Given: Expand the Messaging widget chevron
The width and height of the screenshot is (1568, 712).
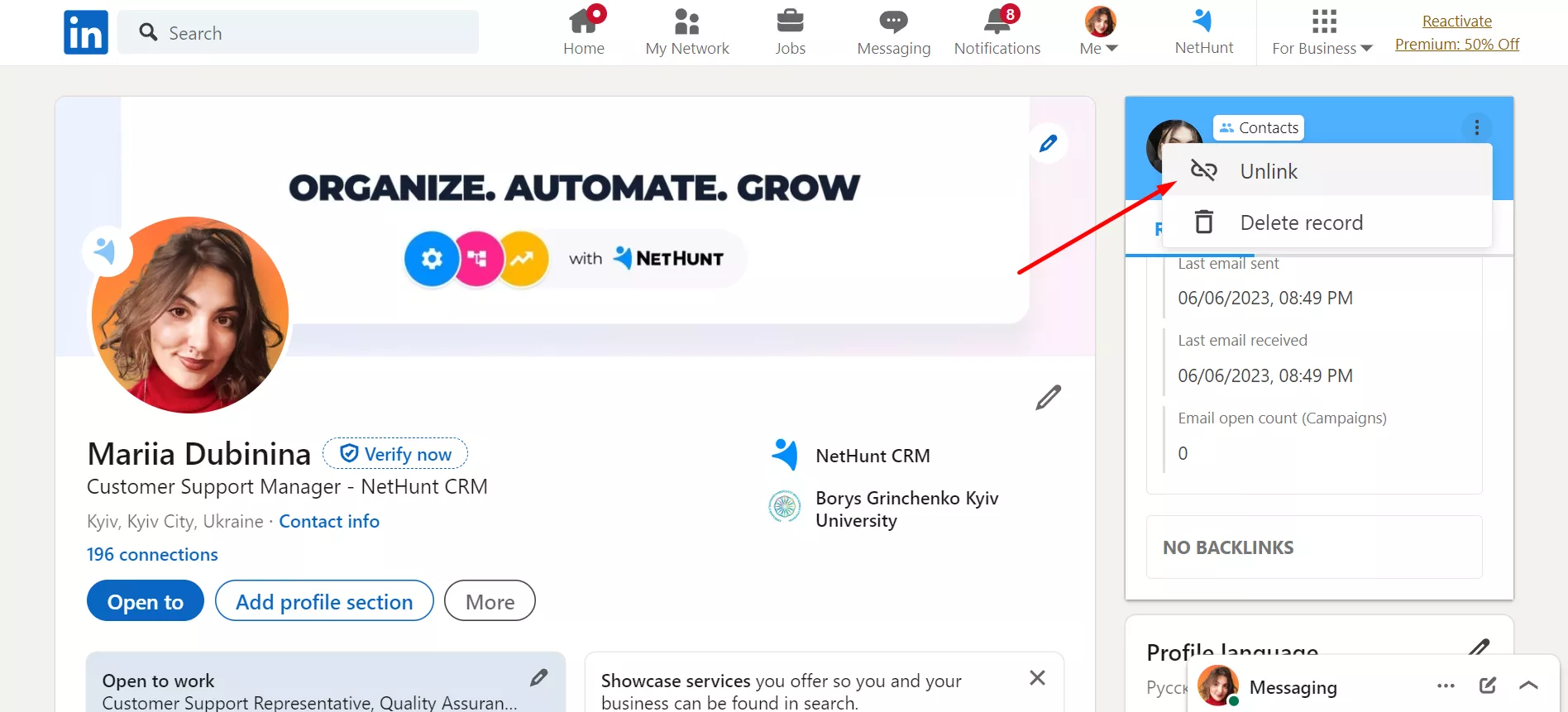Looking at the screenshot, I should (x=1528, y=686).
